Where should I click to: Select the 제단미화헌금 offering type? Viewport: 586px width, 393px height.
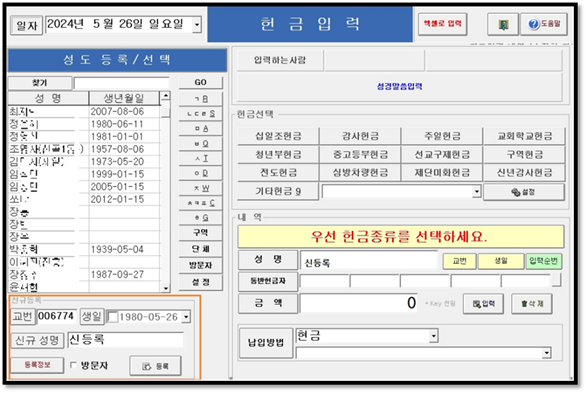[x=442, y=173]
